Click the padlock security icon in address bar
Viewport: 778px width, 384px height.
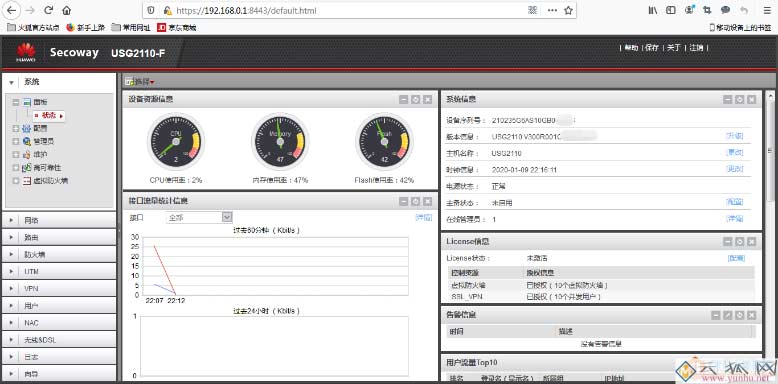[167, 10]
